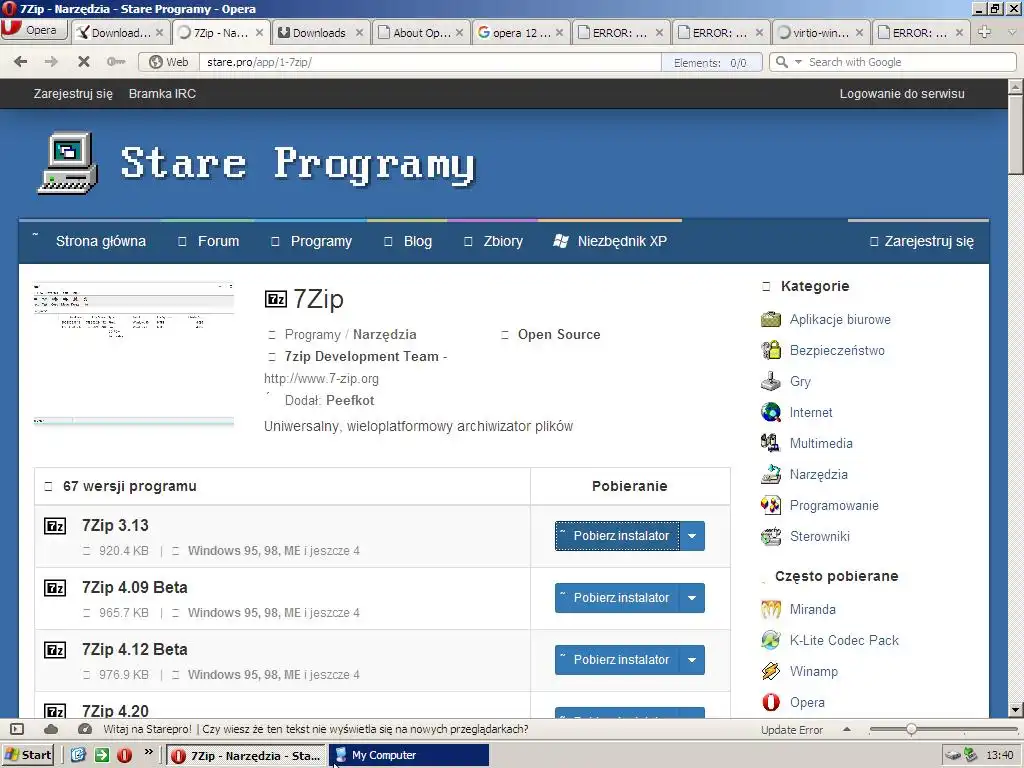The height and width of the screenshot is (768, 1024).
Task: Click the 7z icon beside 7Zip 4.12 Beta
Action: pyautogui.click(x=55, y=650)
